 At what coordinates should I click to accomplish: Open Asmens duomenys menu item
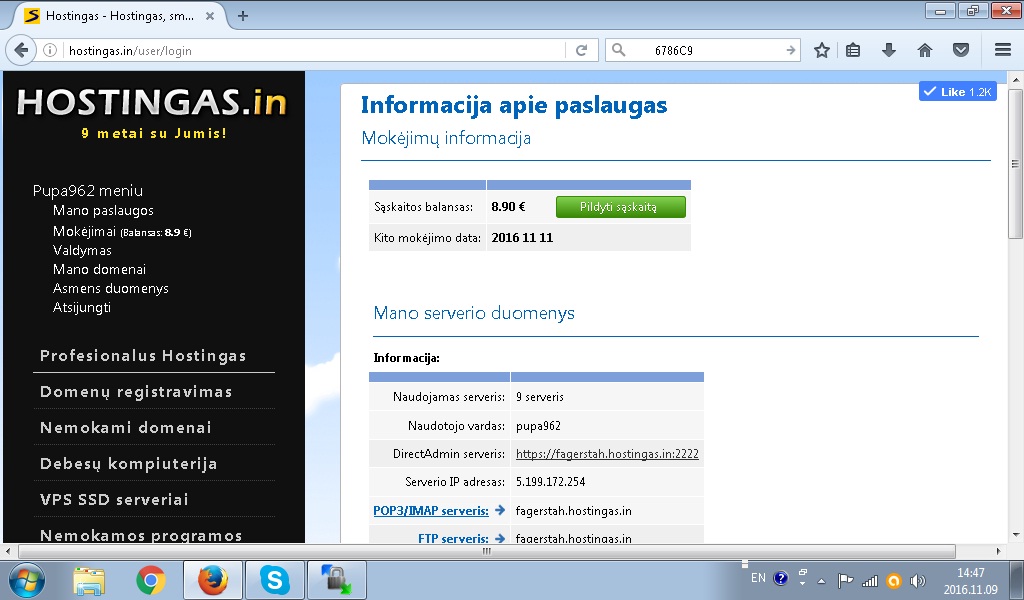click(110, 288)
